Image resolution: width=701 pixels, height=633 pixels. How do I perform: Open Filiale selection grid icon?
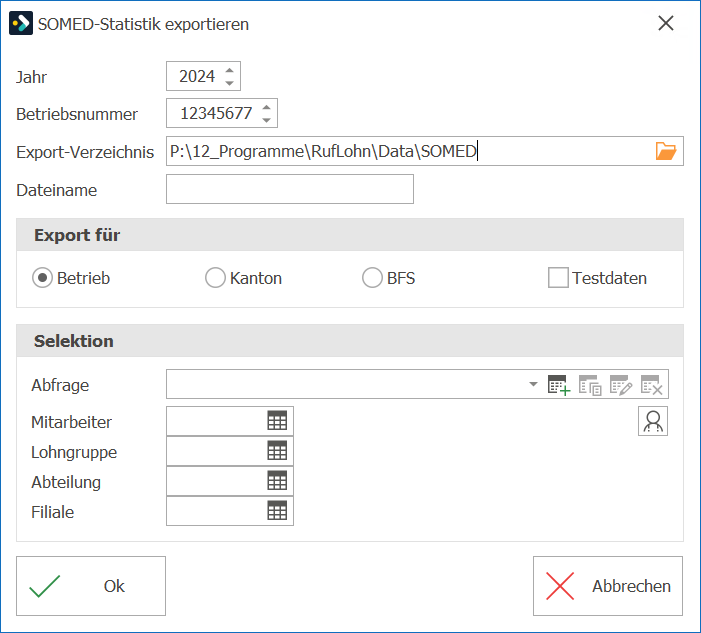(277, 511)
